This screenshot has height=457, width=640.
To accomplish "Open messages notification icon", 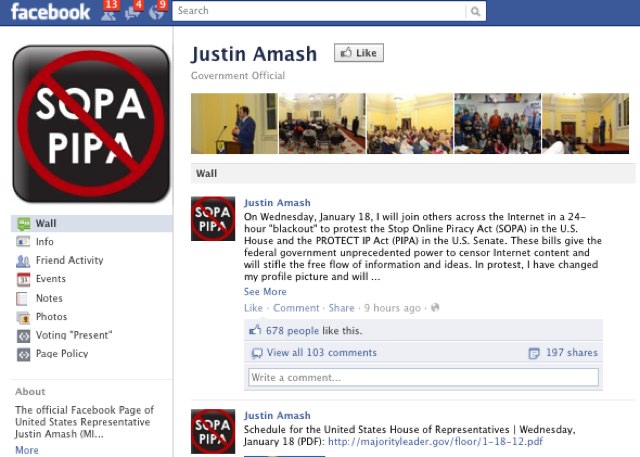I will [x=133, y=12].
